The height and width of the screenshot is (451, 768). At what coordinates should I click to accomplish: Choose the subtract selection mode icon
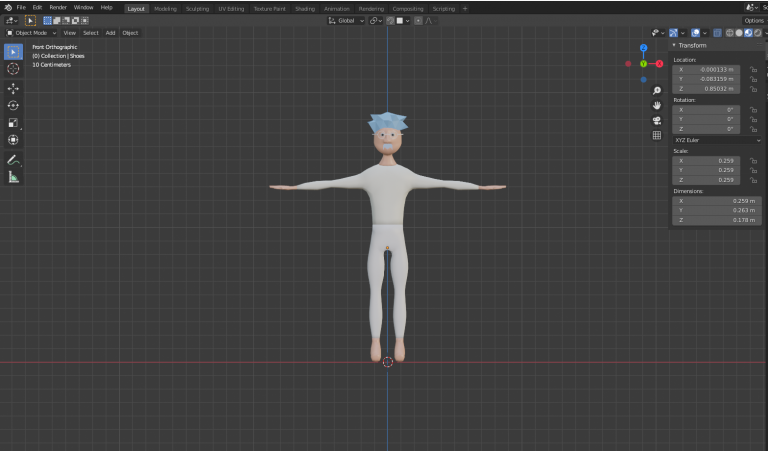[66, 21]
